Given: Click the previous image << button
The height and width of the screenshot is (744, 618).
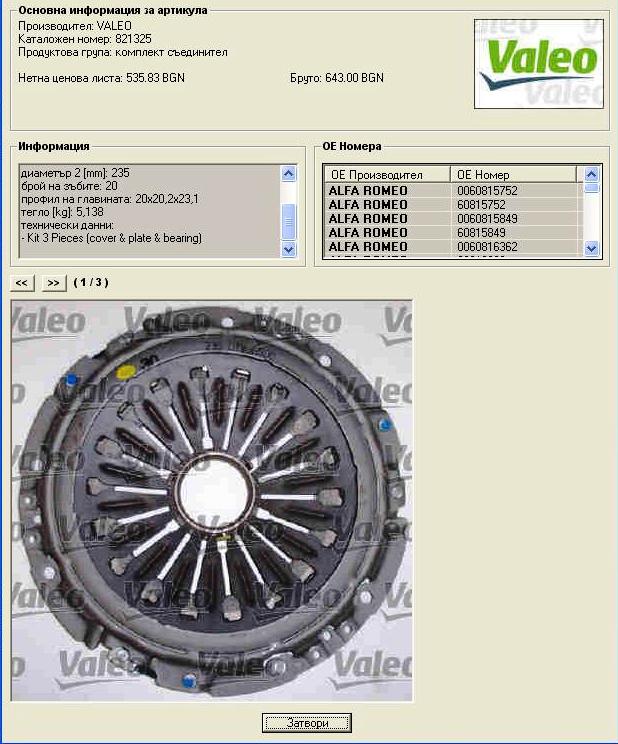Looking at the screenshot, I should (22, 283).
